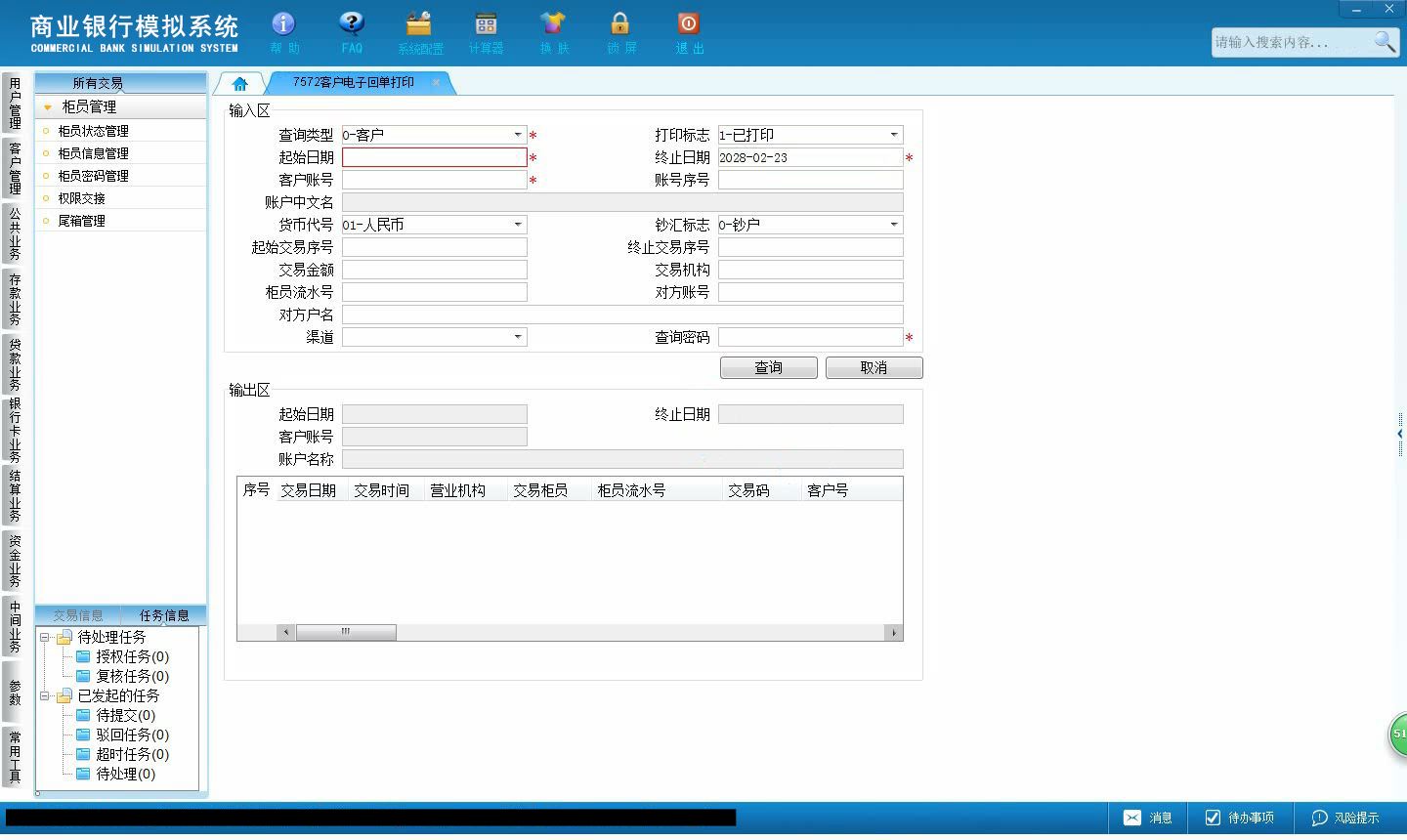Open the 打印标志 dropdown
1407x840 pixels.
click(x=894, y=135)
